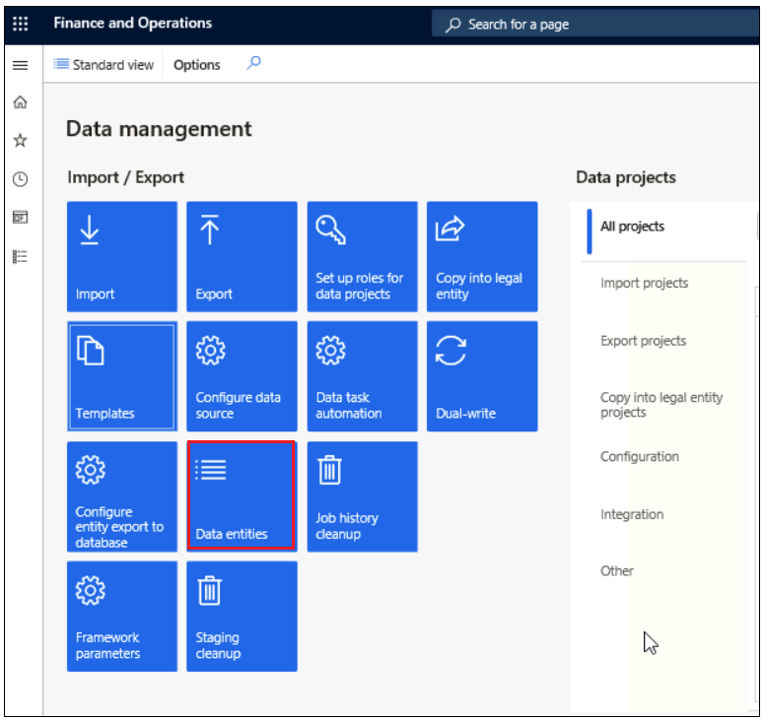Open Staging cleanup tile

242,616
